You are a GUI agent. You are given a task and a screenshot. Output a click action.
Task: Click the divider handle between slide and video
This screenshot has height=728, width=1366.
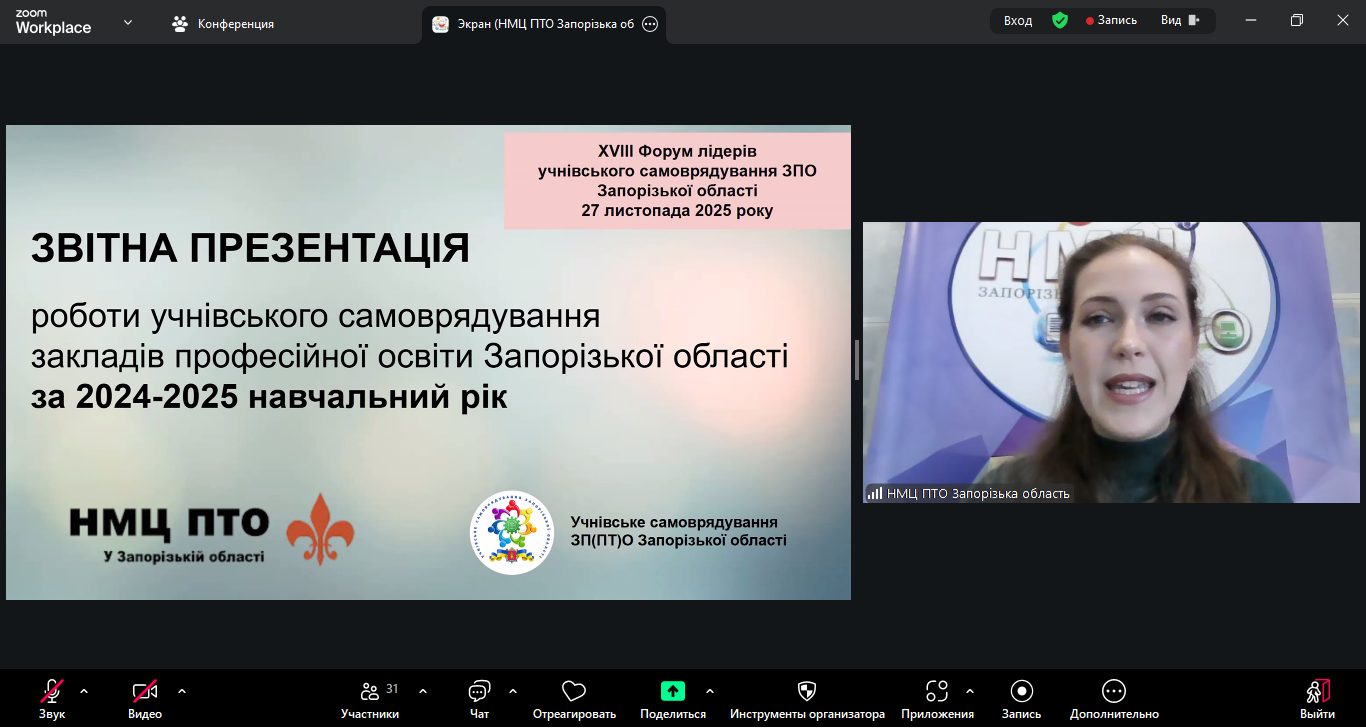[x=857, y=360]
